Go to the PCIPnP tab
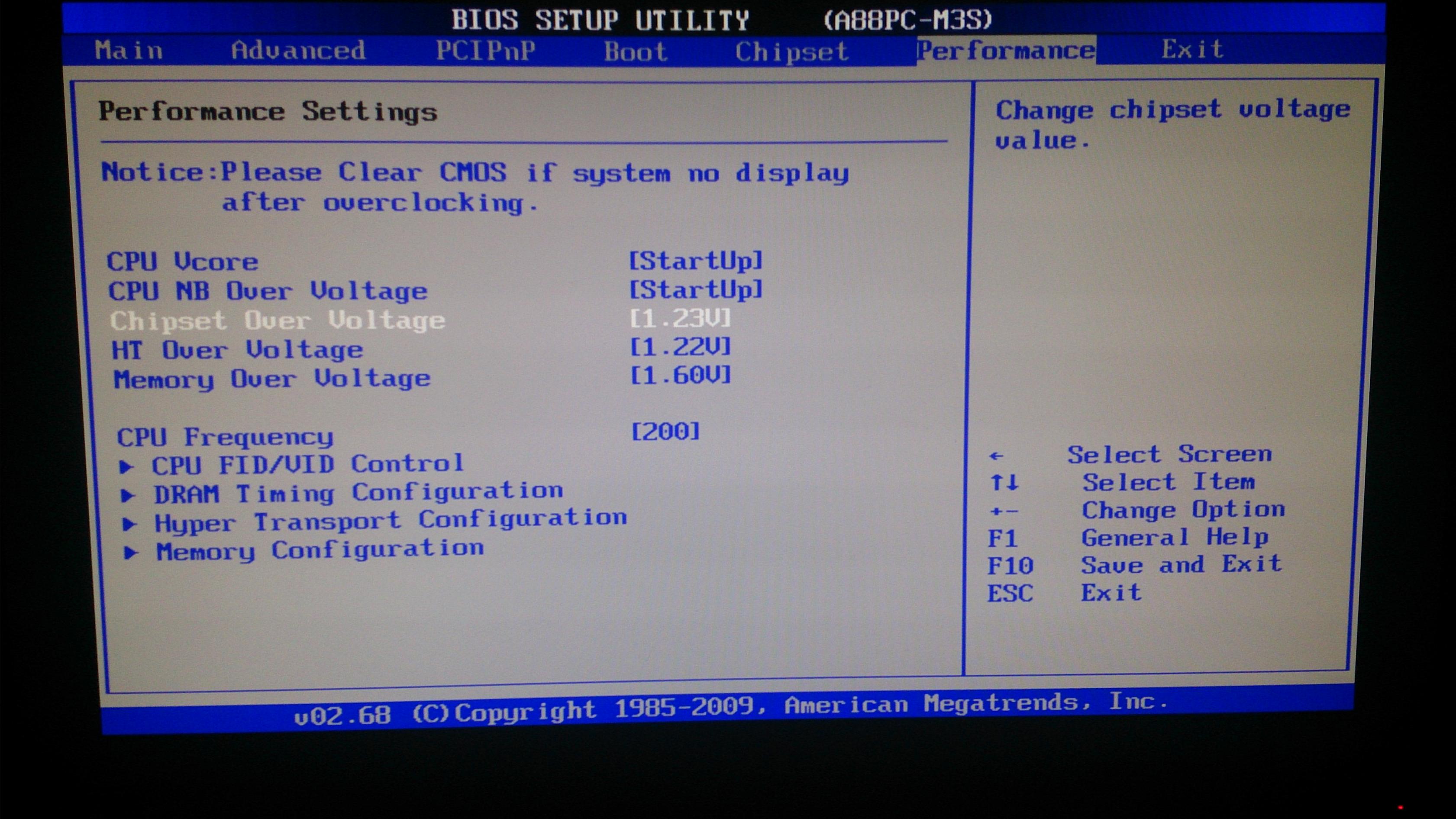1456x819 pixels. click(485, 51)
